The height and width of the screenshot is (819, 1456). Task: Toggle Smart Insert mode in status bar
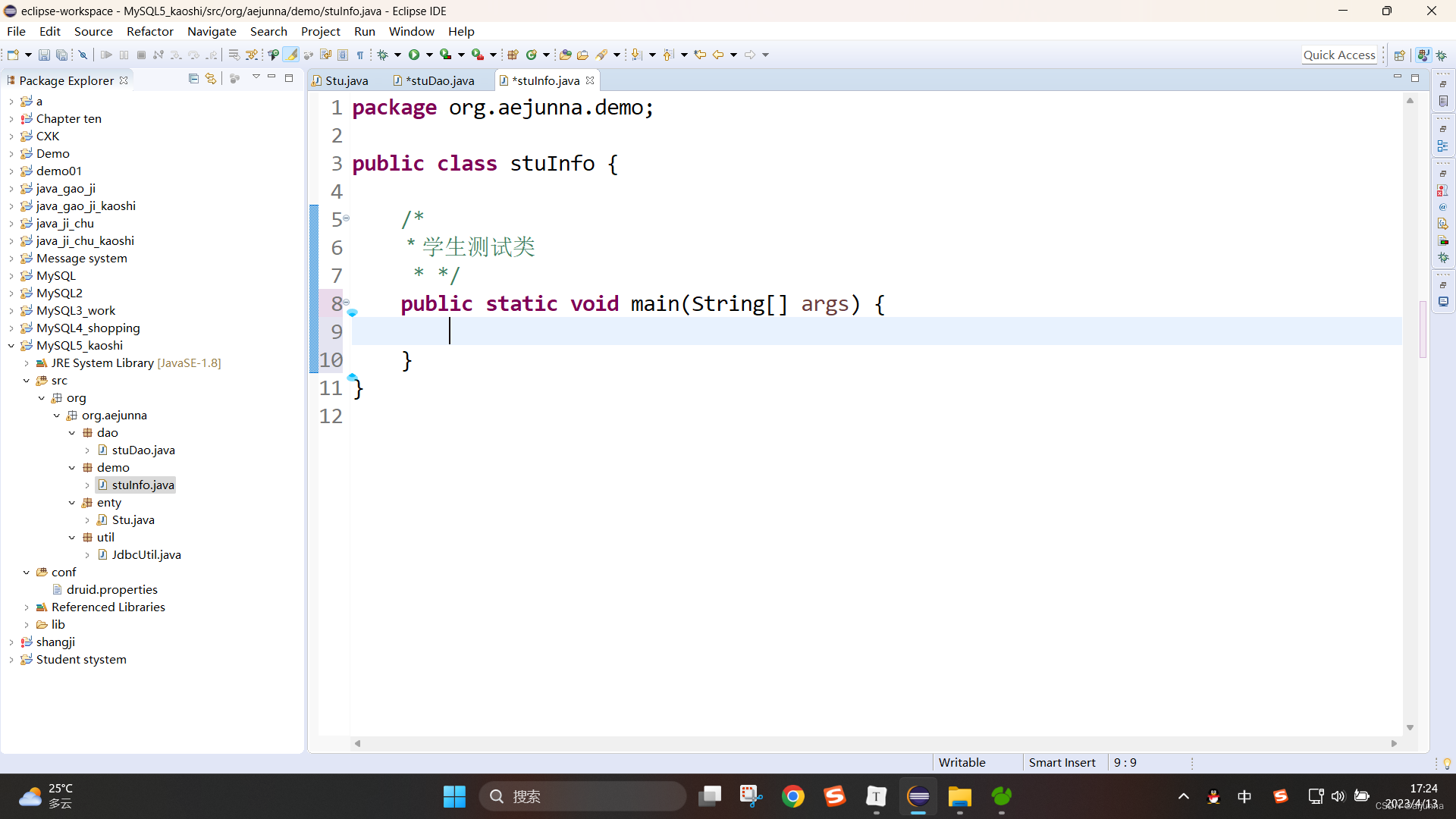(1062, 762)
